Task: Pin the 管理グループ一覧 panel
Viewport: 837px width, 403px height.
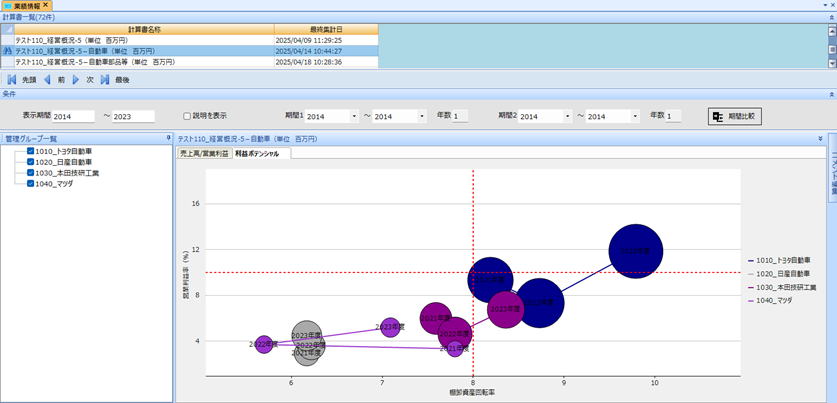Action: click(168, 138)
